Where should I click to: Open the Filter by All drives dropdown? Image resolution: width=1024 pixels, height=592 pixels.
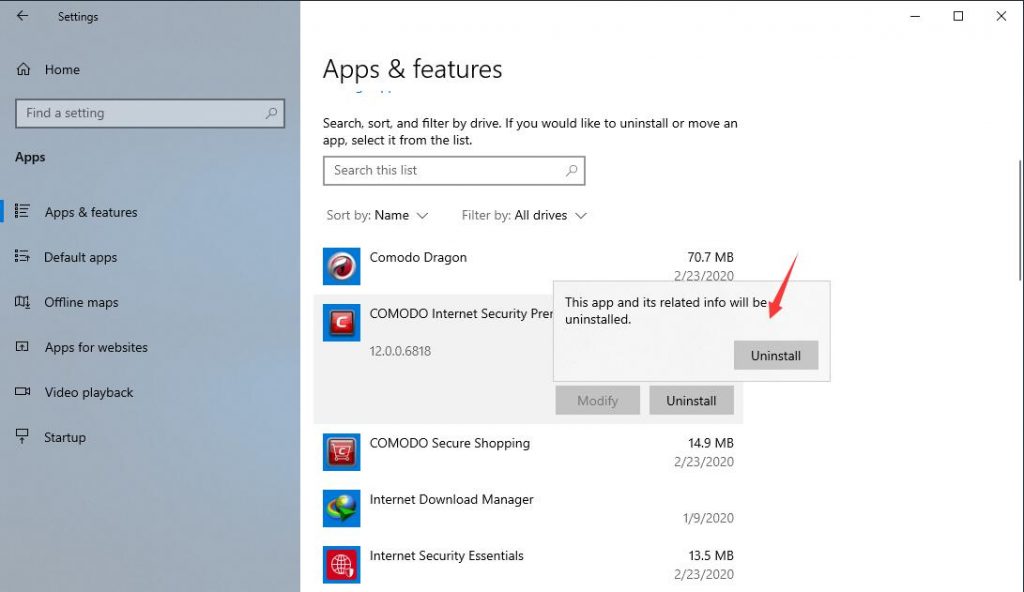524,216
